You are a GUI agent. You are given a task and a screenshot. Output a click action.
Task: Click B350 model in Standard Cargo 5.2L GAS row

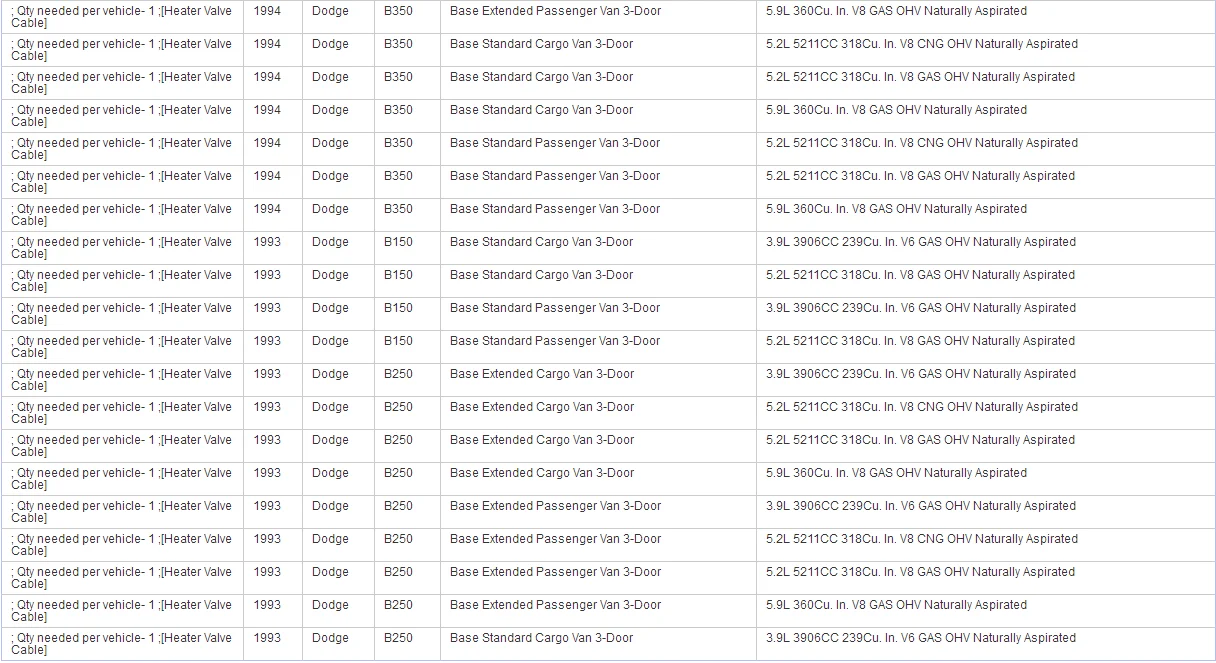398,77
